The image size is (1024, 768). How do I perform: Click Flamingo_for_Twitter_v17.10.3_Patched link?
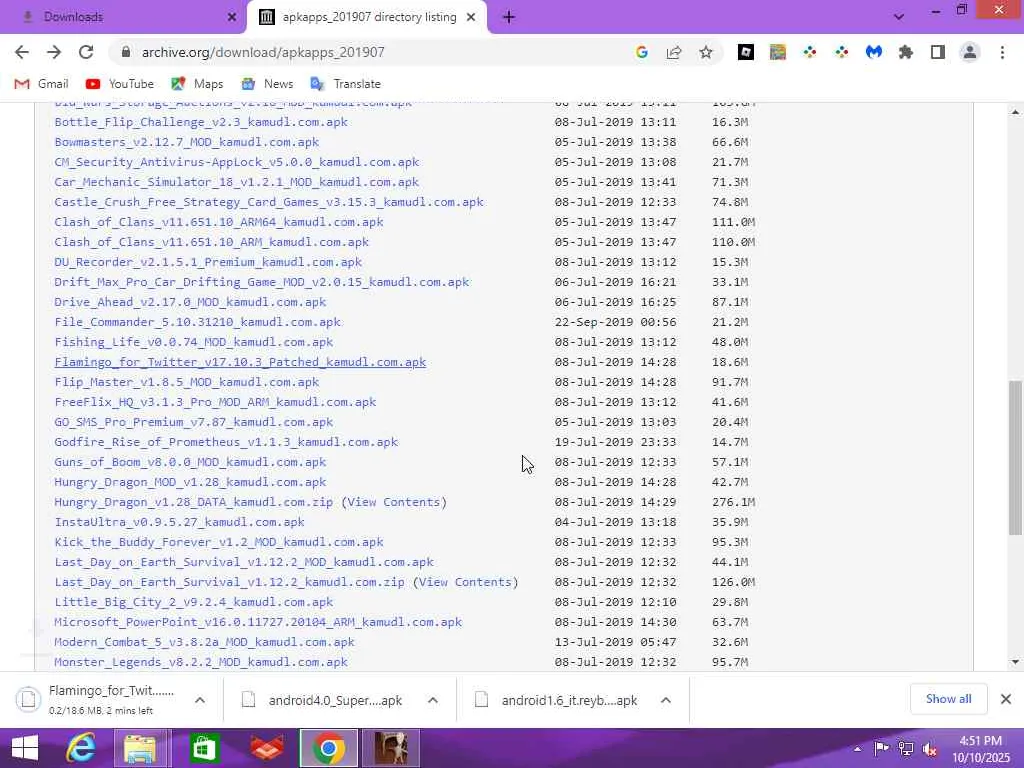click(x=240, y=362)
